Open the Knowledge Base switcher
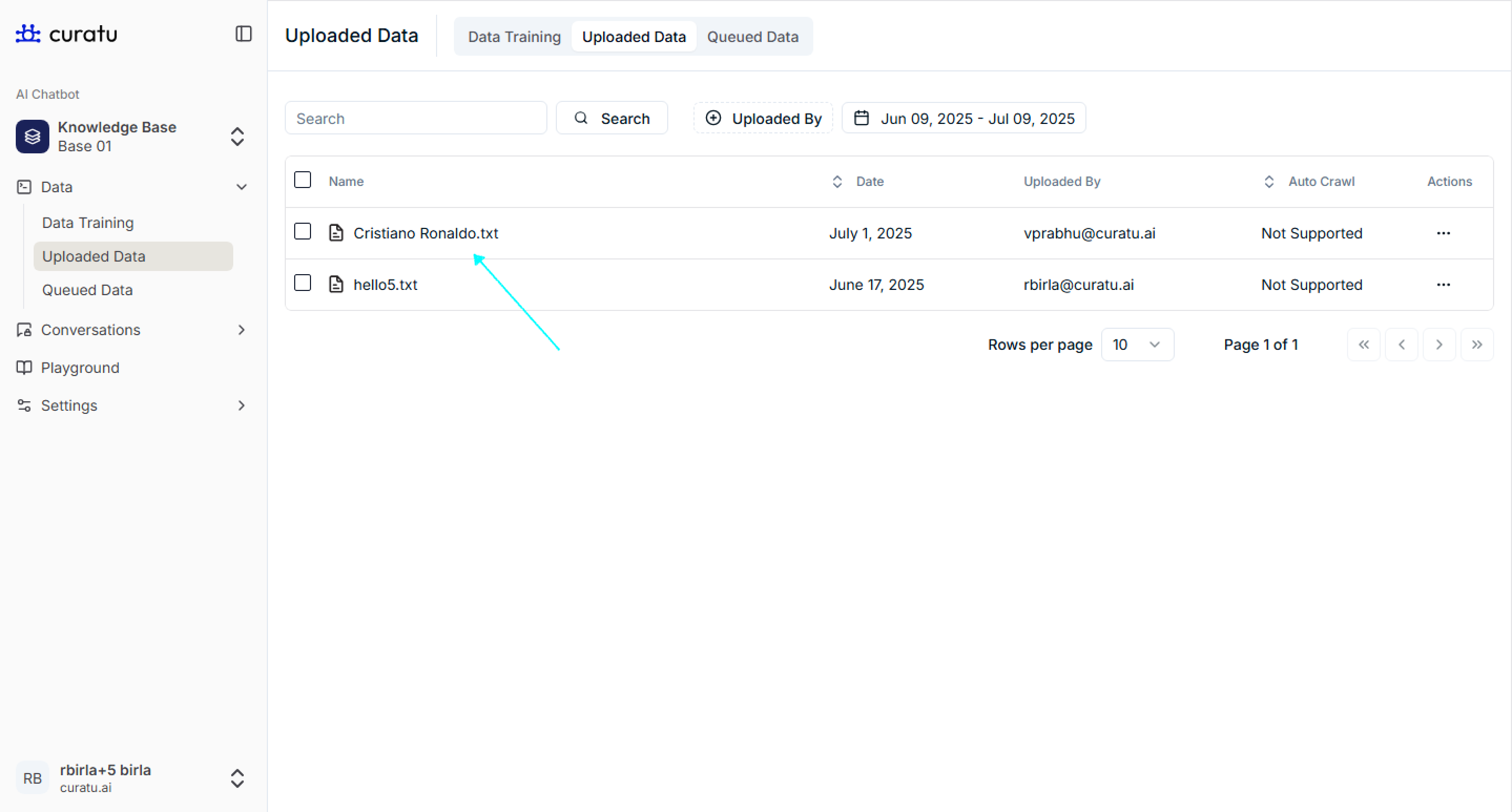The width and height of the screenshot is (1512, 812). [237, 137]
